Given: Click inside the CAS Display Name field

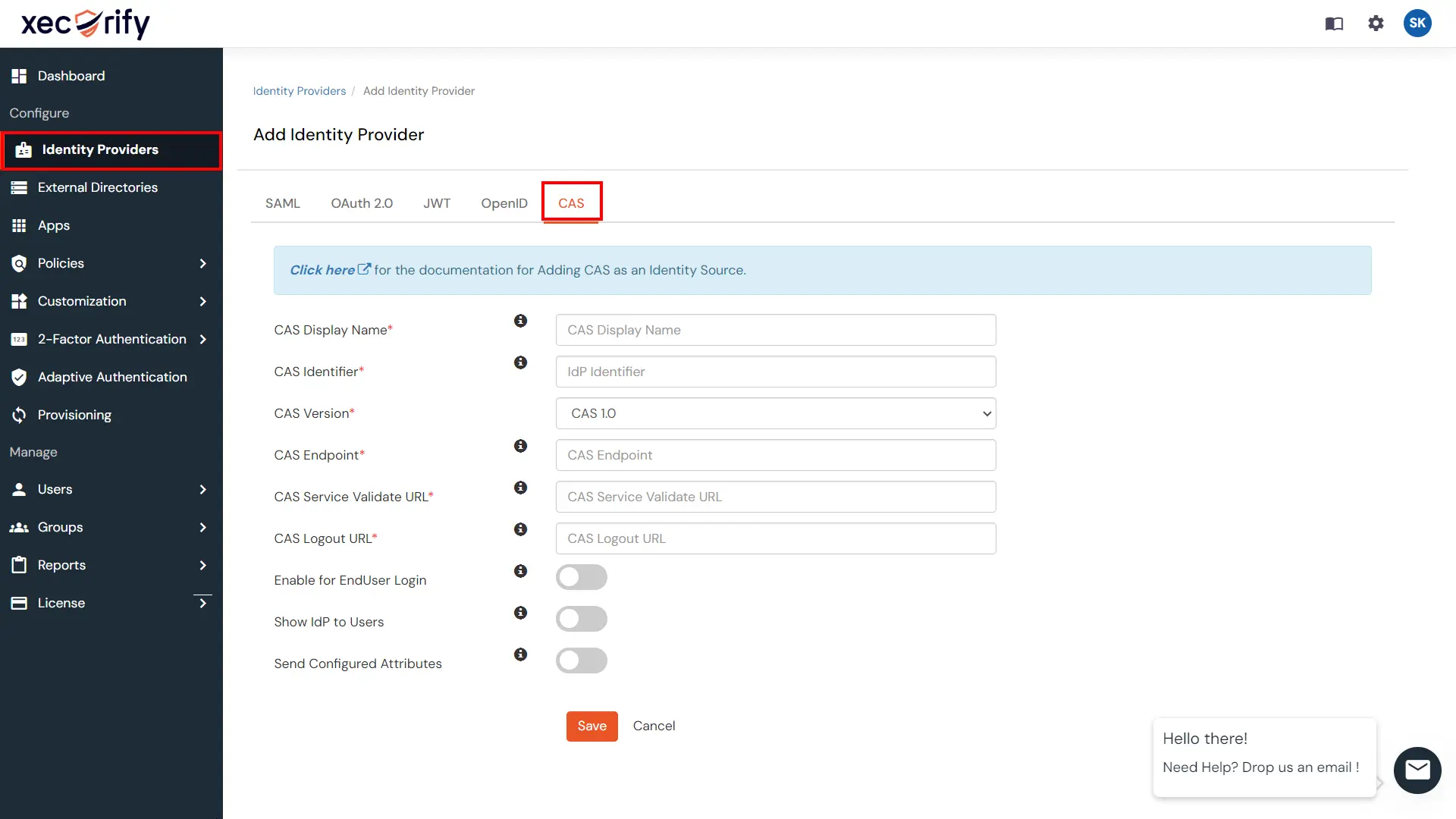Looking at the screenshot, I should pyautogui.click(x=775, y=330).
